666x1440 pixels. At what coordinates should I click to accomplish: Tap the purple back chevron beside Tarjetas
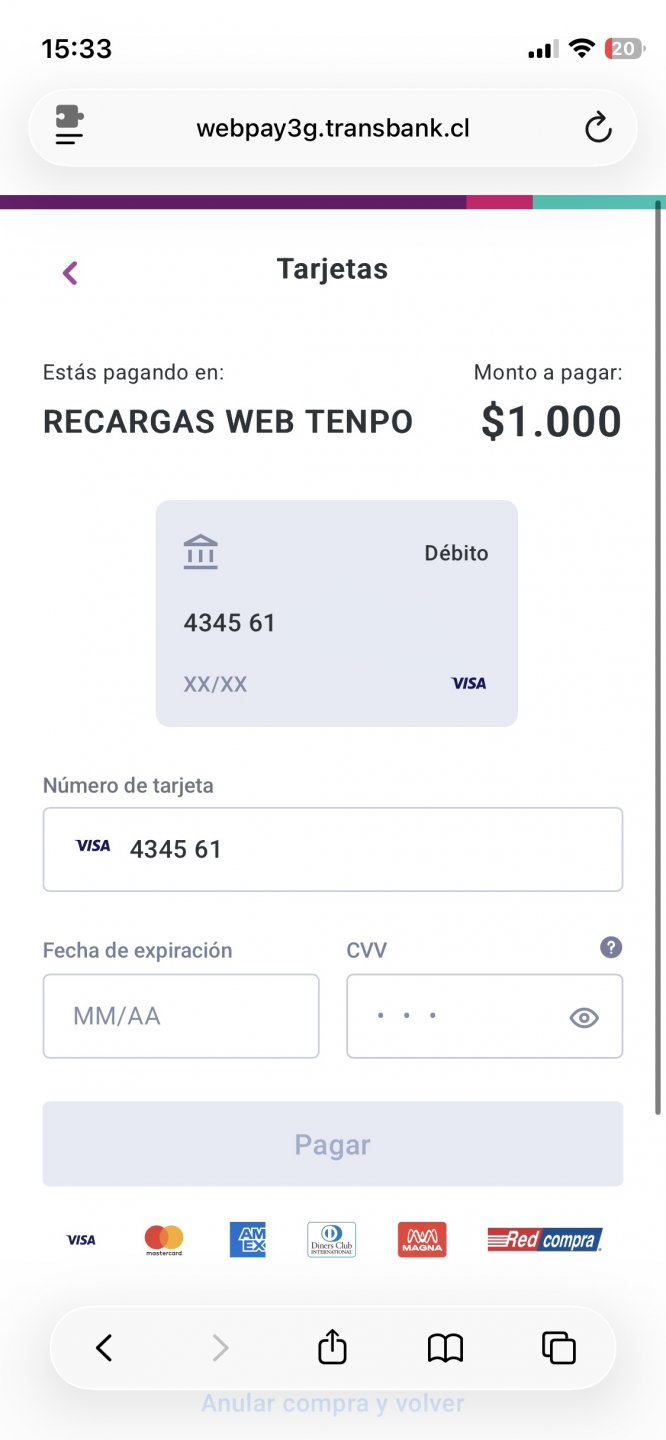70,272
